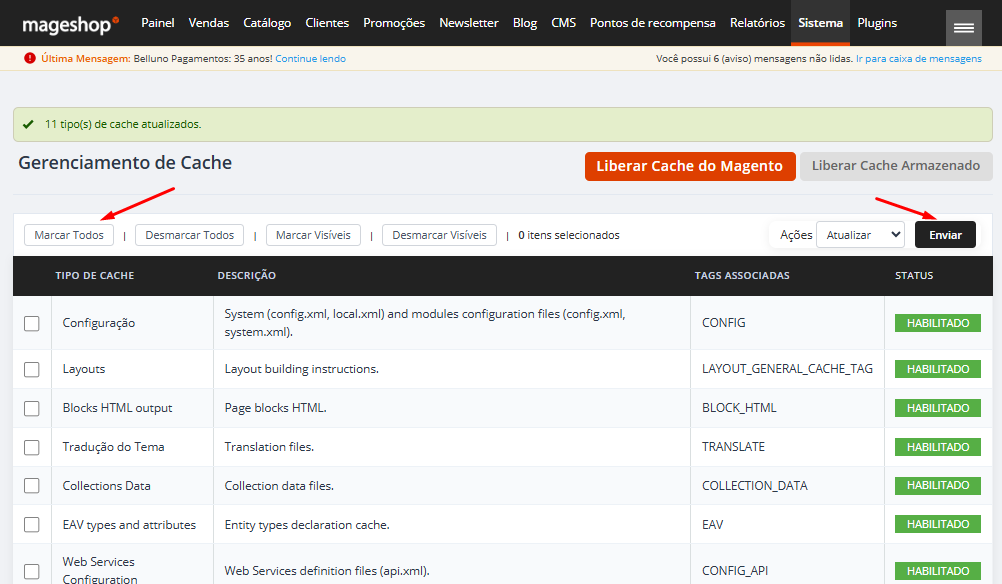Open the Plugins menu

coord(877,22)
